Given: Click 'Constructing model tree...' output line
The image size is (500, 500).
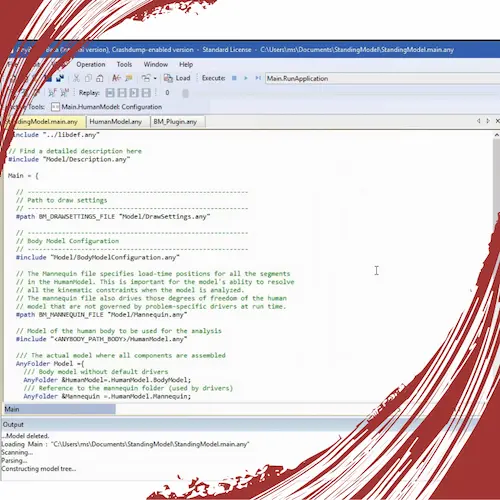Looking at the screenshot, I should [x=39, y=469].
